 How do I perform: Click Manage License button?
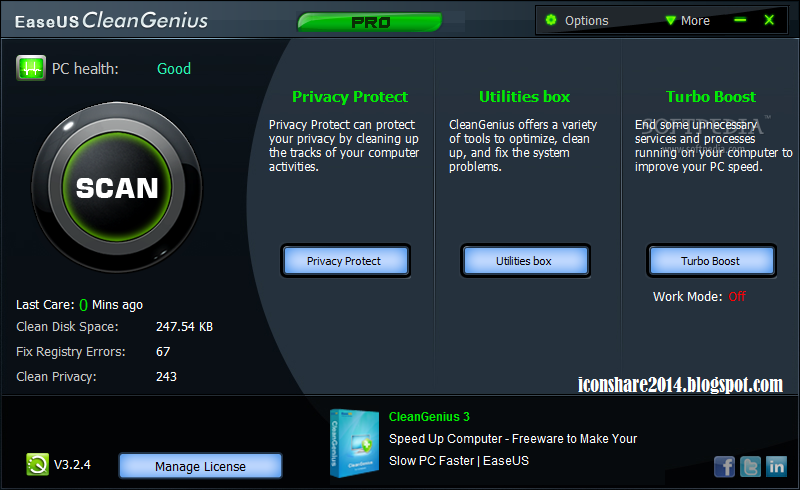[201, 466]
